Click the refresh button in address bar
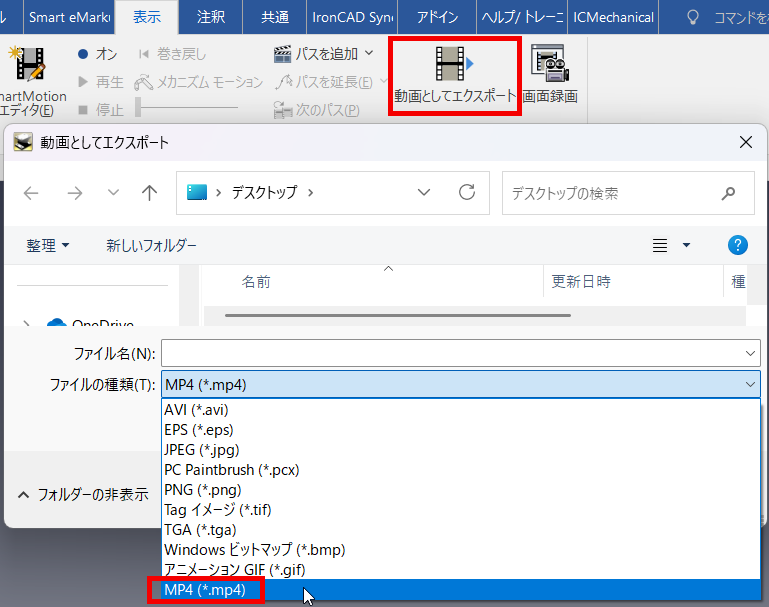 [467, 193]
